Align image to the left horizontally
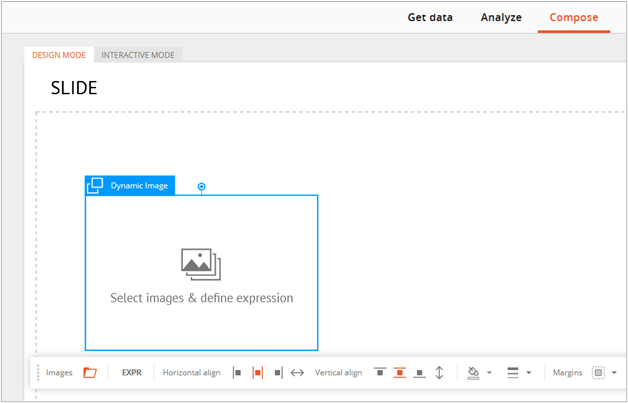This screenshot has height=403, width=628. [x=237, y=373]
